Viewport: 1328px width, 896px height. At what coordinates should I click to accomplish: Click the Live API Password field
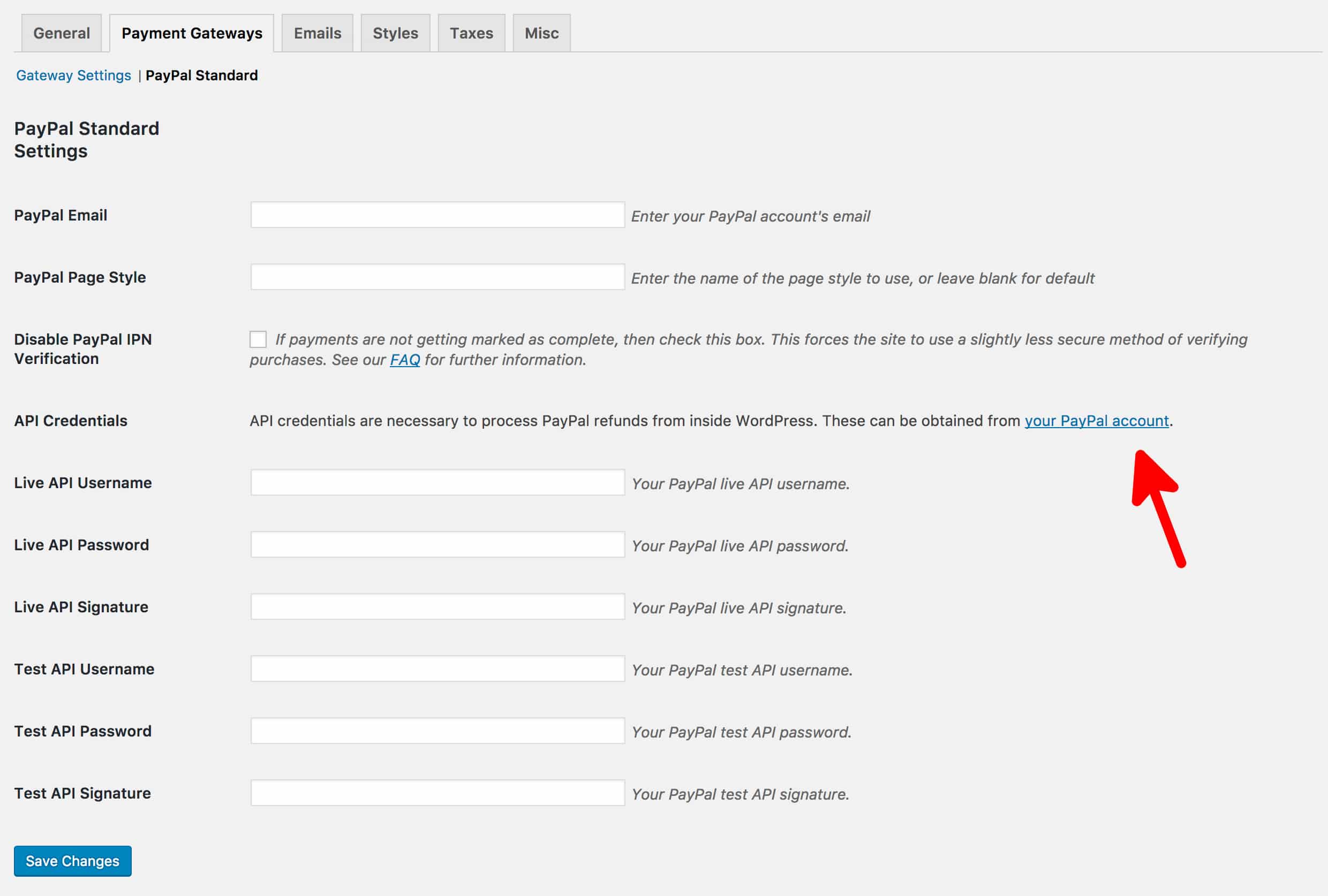click(x=437, y=545)
